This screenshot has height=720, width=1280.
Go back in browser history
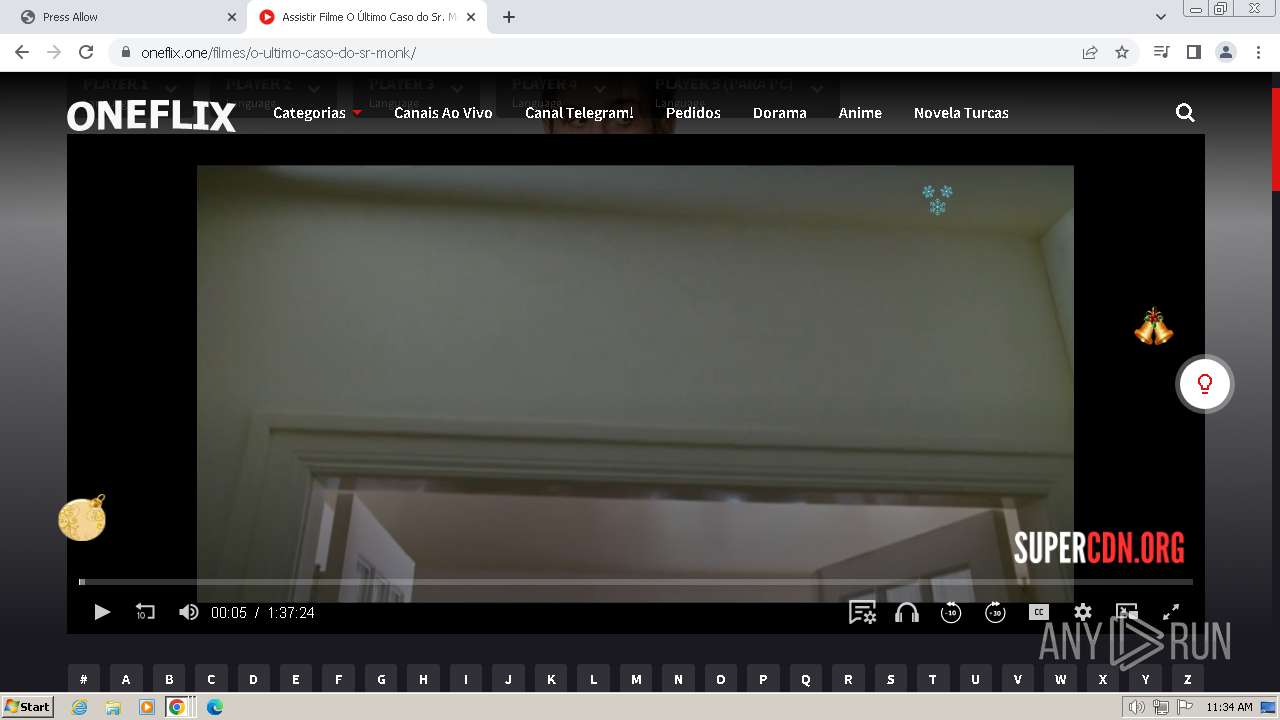pos(22,52)
